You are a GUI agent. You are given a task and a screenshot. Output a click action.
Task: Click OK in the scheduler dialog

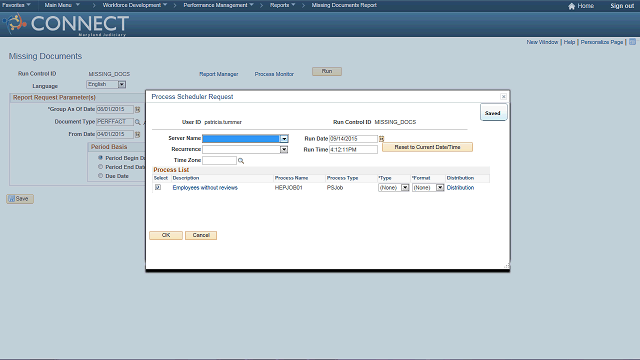166,236
